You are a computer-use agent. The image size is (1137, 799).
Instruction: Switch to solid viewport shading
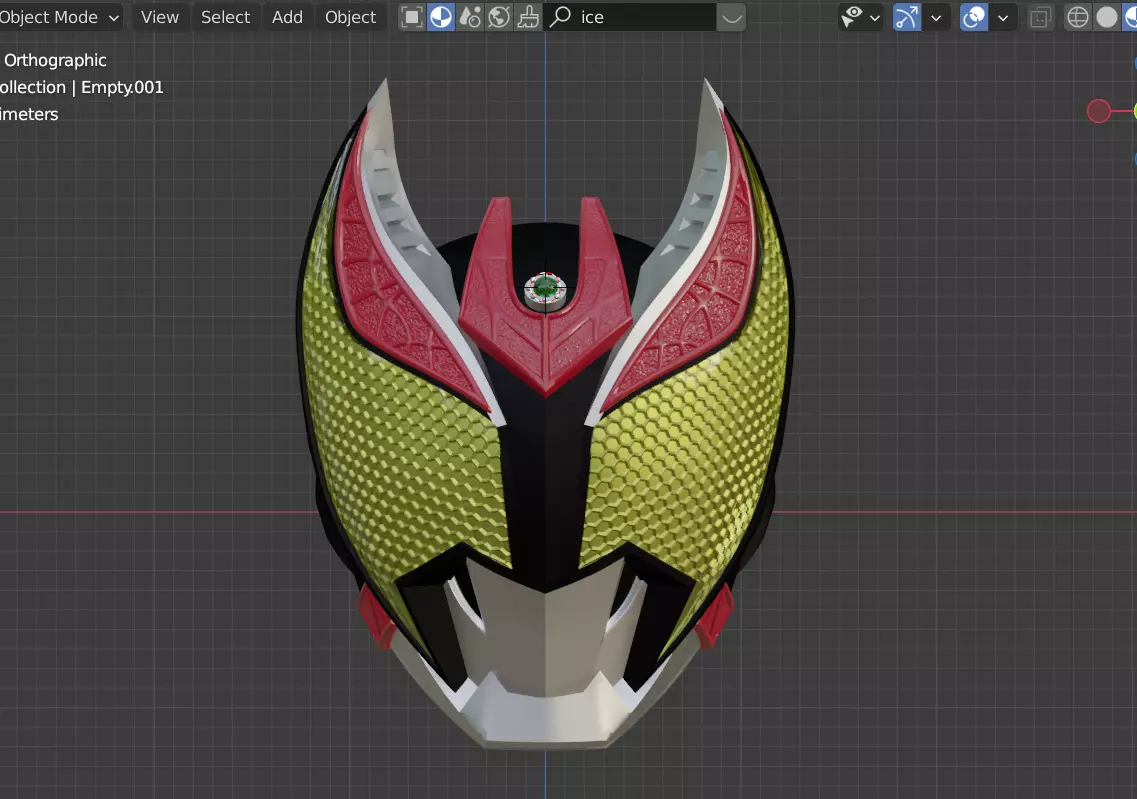[x=1107, y=17]
